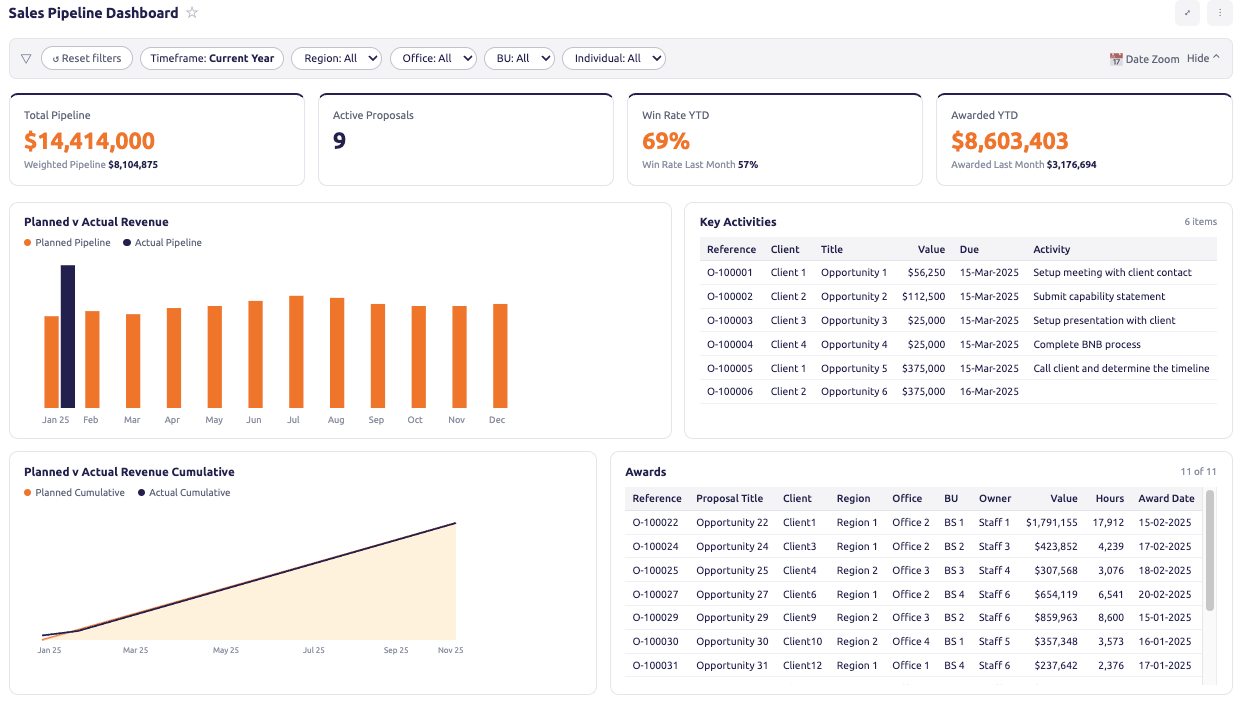Sort Awards by Hours column
1239x701 pixels.
[1109, 498]
